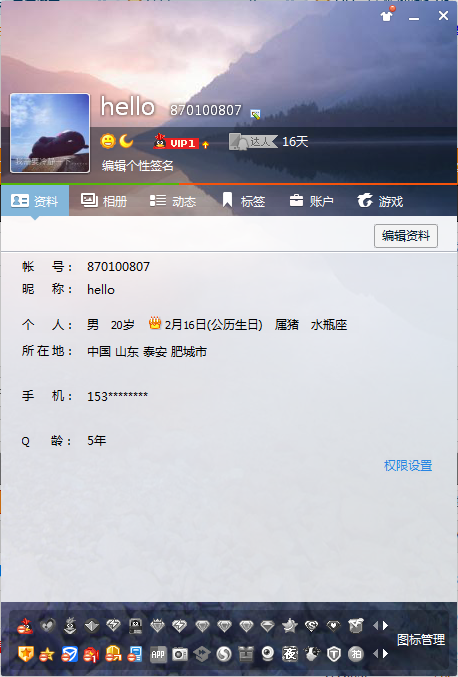Screen dimensions: 458x677
Task: Click the 夜 night icon
Action: [290, 654]
